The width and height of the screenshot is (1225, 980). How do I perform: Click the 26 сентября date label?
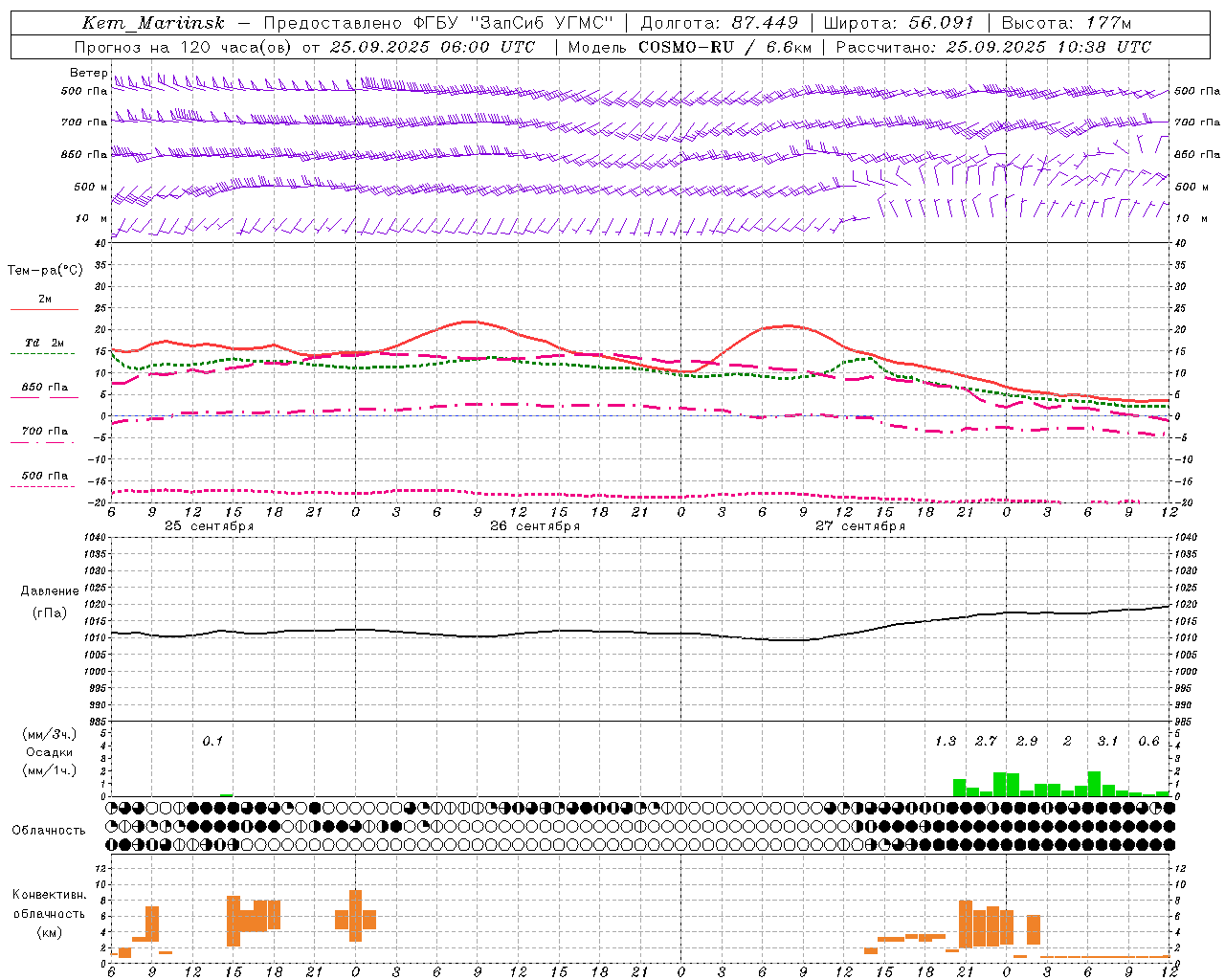[534, 526]
